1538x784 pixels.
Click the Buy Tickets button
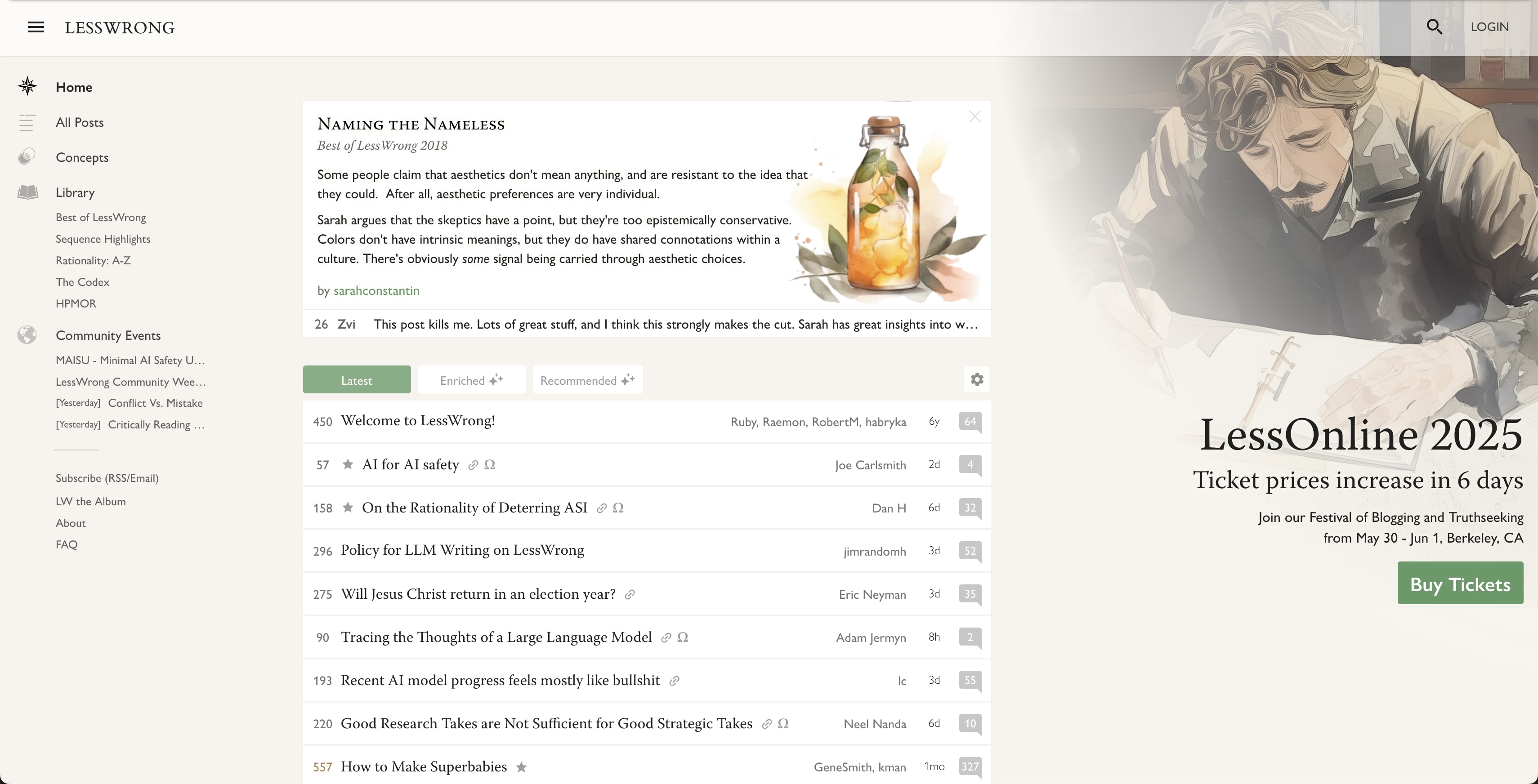click(1460, 584)
